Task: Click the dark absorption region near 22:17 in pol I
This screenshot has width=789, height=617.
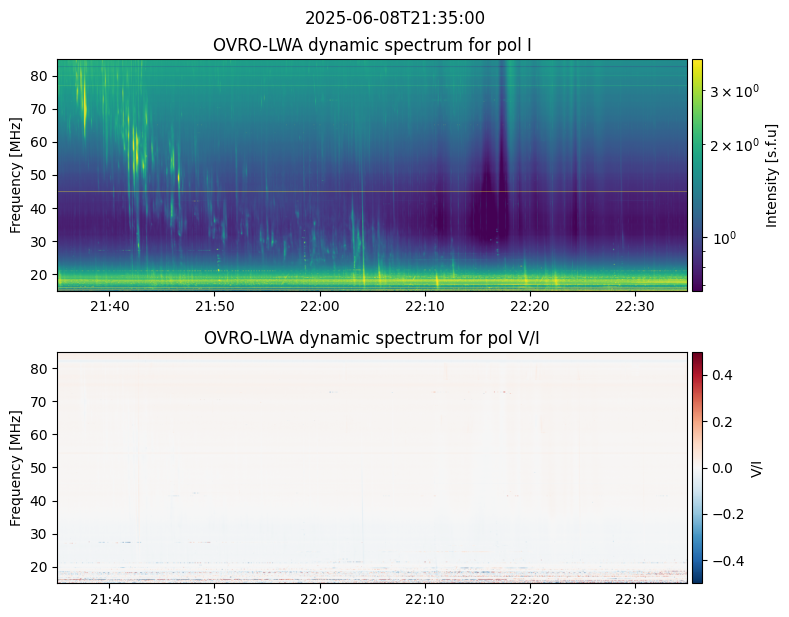Action: (488, 200)
